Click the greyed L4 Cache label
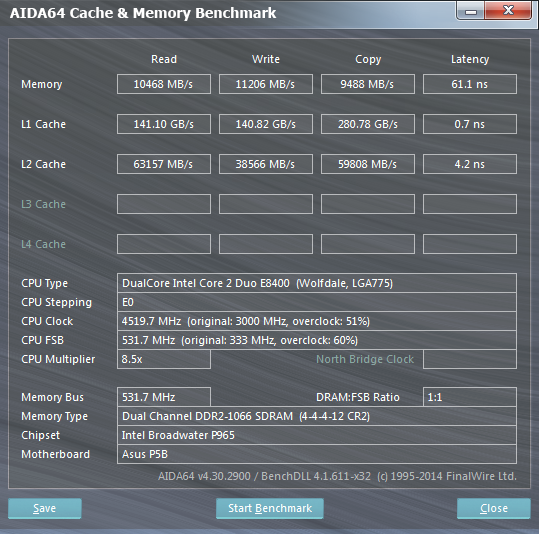Screen dimensions: 539x534 (43, 244)
